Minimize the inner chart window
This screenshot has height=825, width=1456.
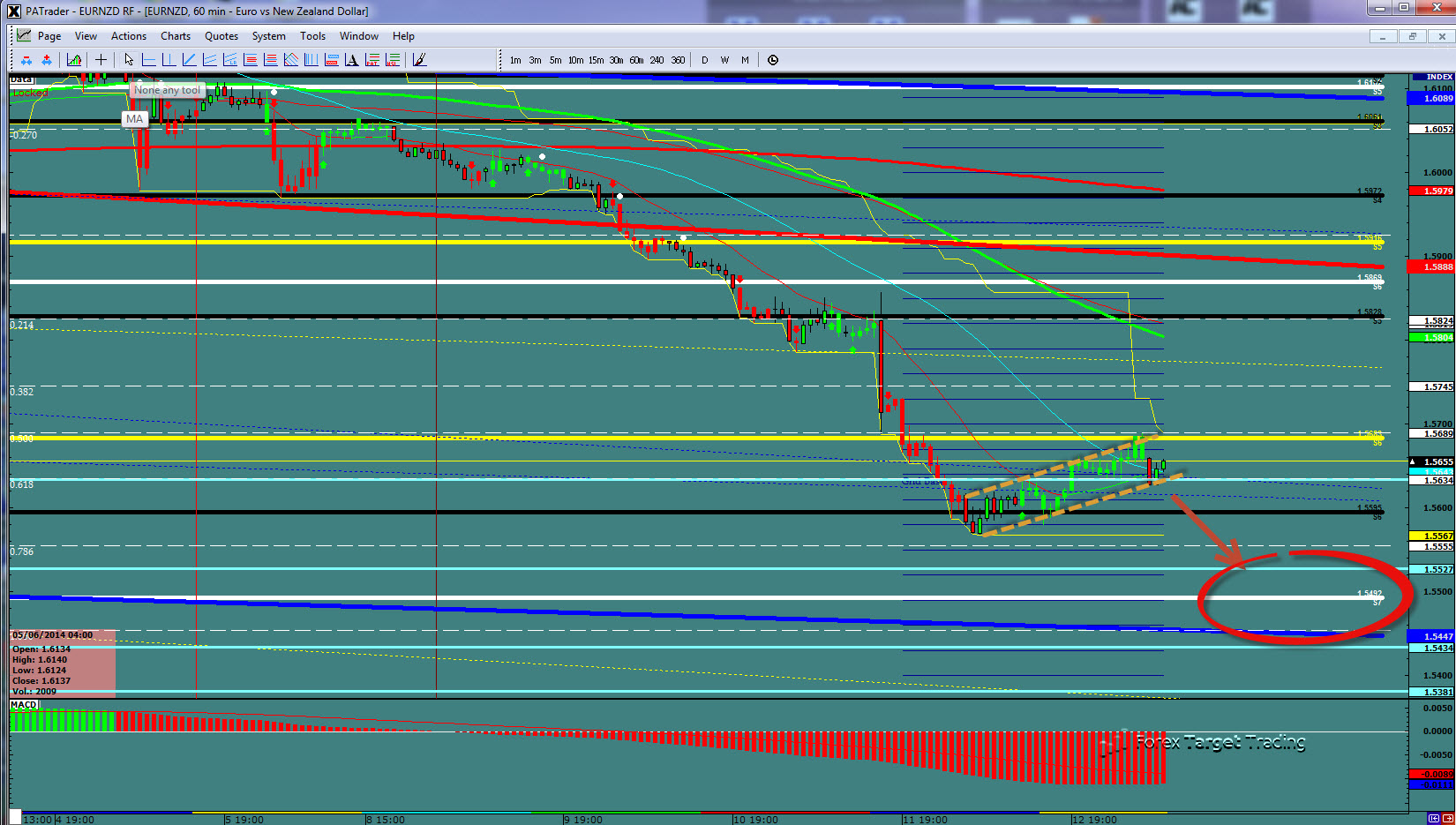click(x=1383, y=36)
